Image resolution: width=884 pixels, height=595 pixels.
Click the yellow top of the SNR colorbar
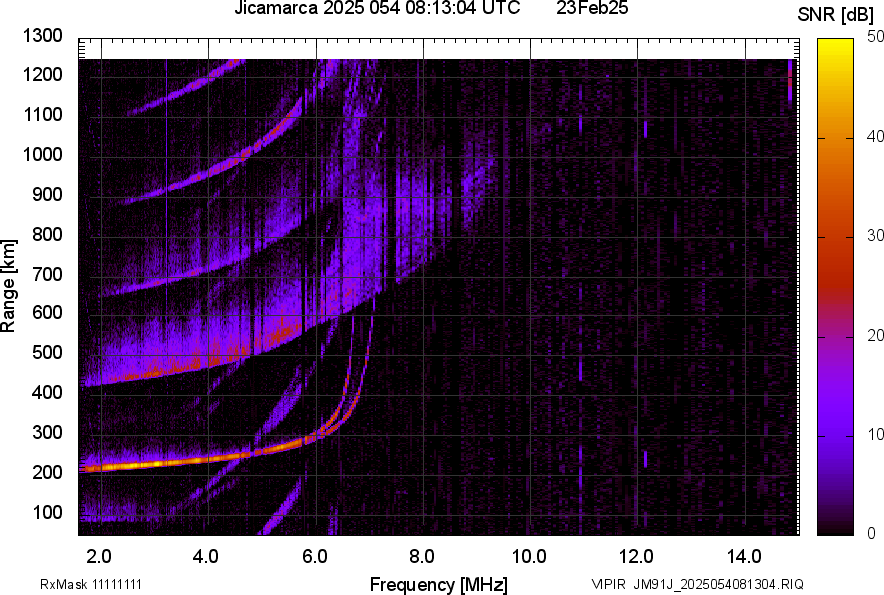[834, 45]
